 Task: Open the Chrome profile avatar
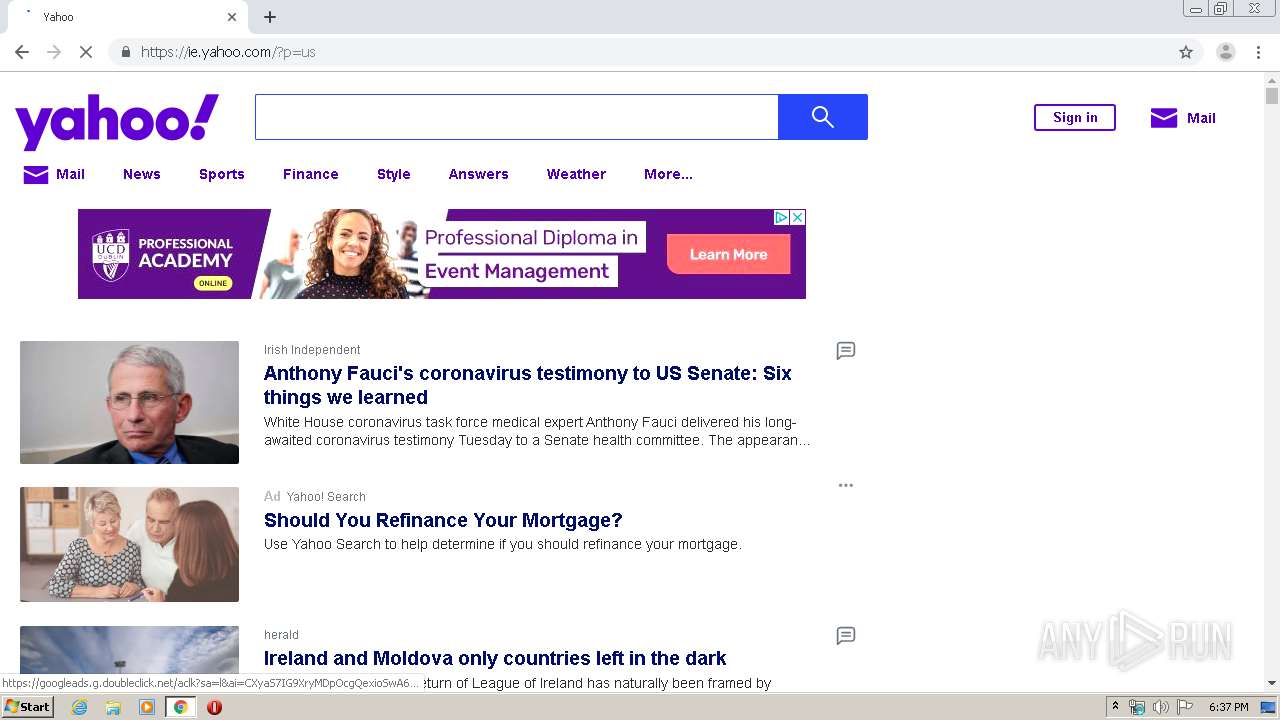point(1226,52)
